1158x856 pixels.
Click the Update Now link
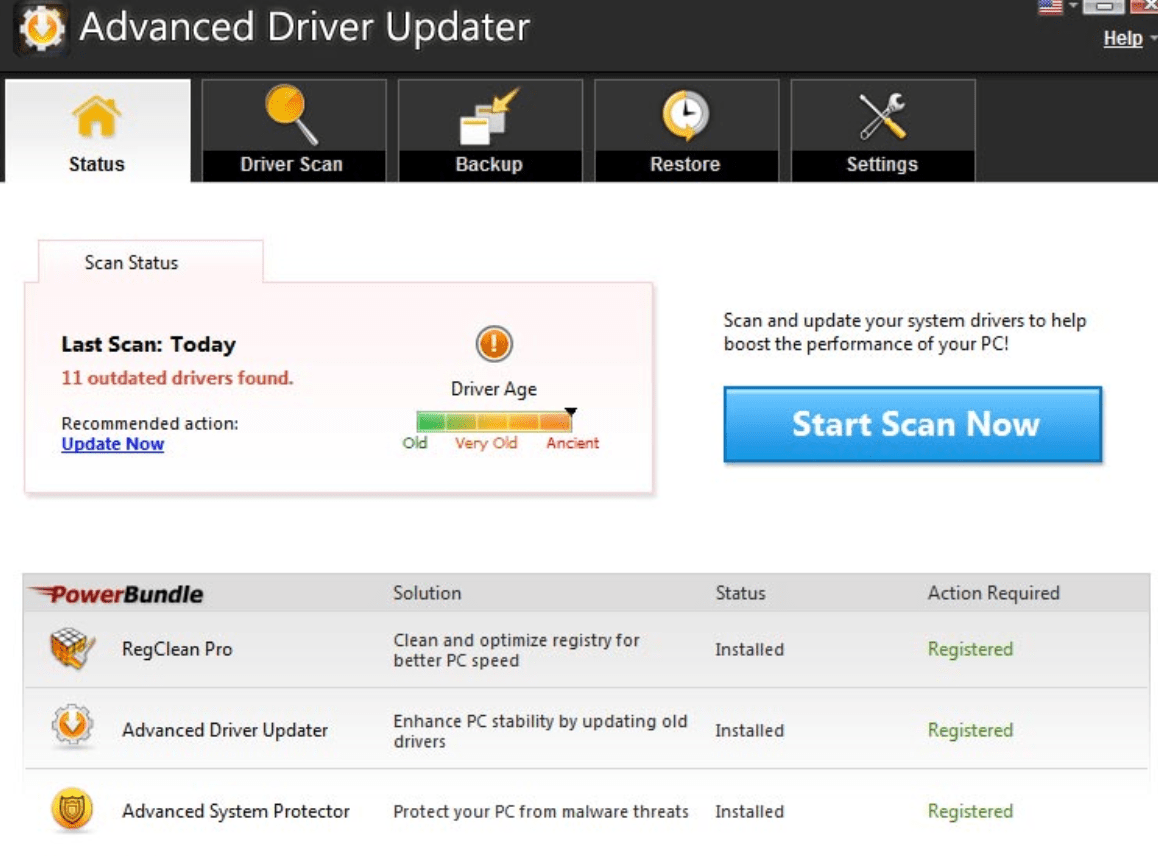pos(112,444)
